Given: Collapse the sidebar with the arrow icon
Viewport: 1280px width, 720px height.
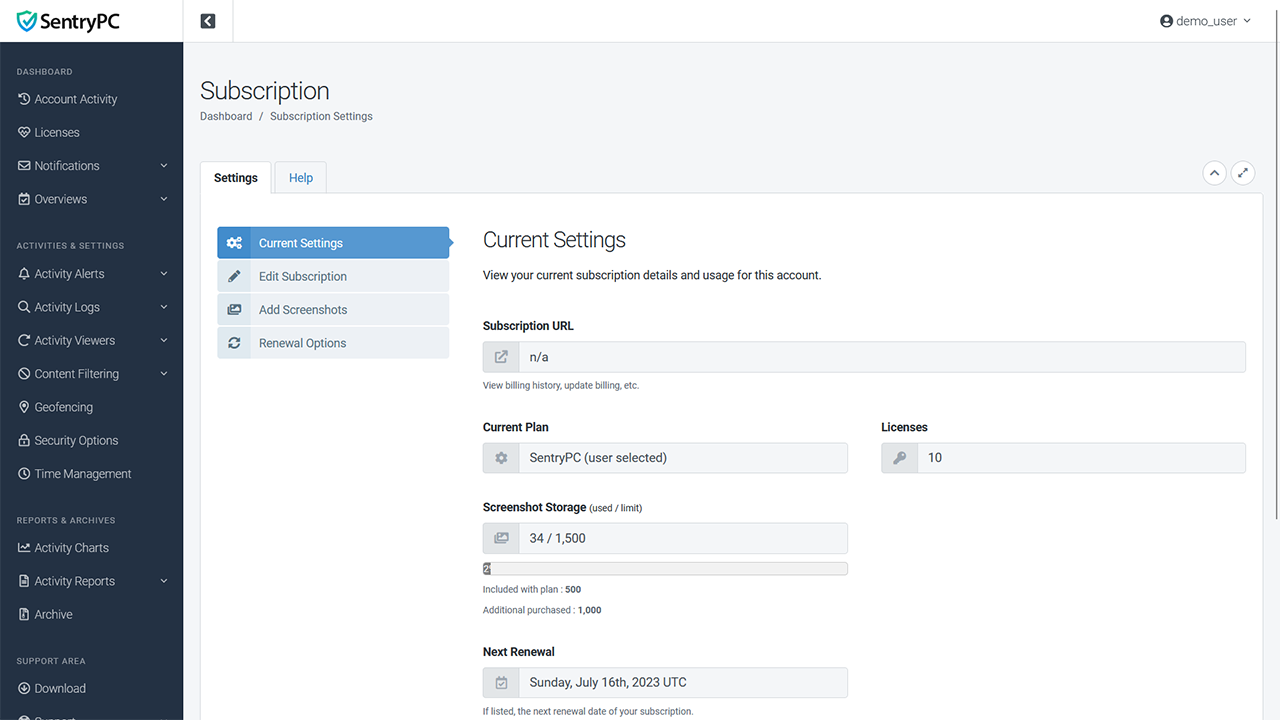Looking at the screenshot, I should coord(208,21).
